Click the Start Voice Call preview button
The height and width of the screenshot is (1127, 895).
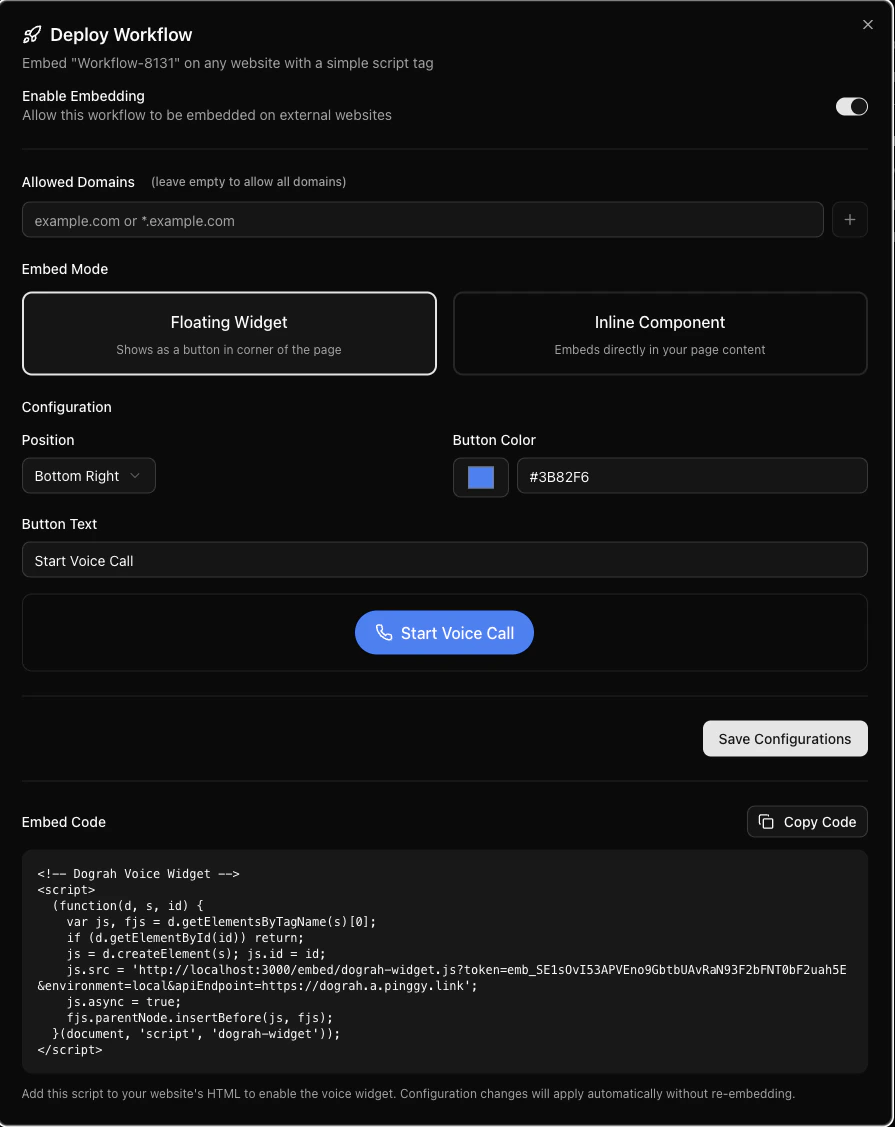coord(444,632)
